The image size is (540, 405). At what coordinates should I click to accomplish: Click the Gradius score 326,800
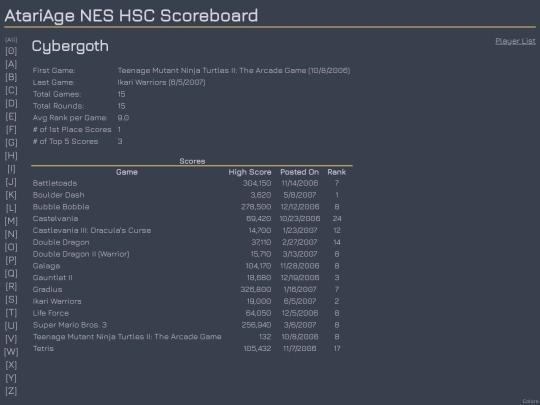tap(256, 289)
